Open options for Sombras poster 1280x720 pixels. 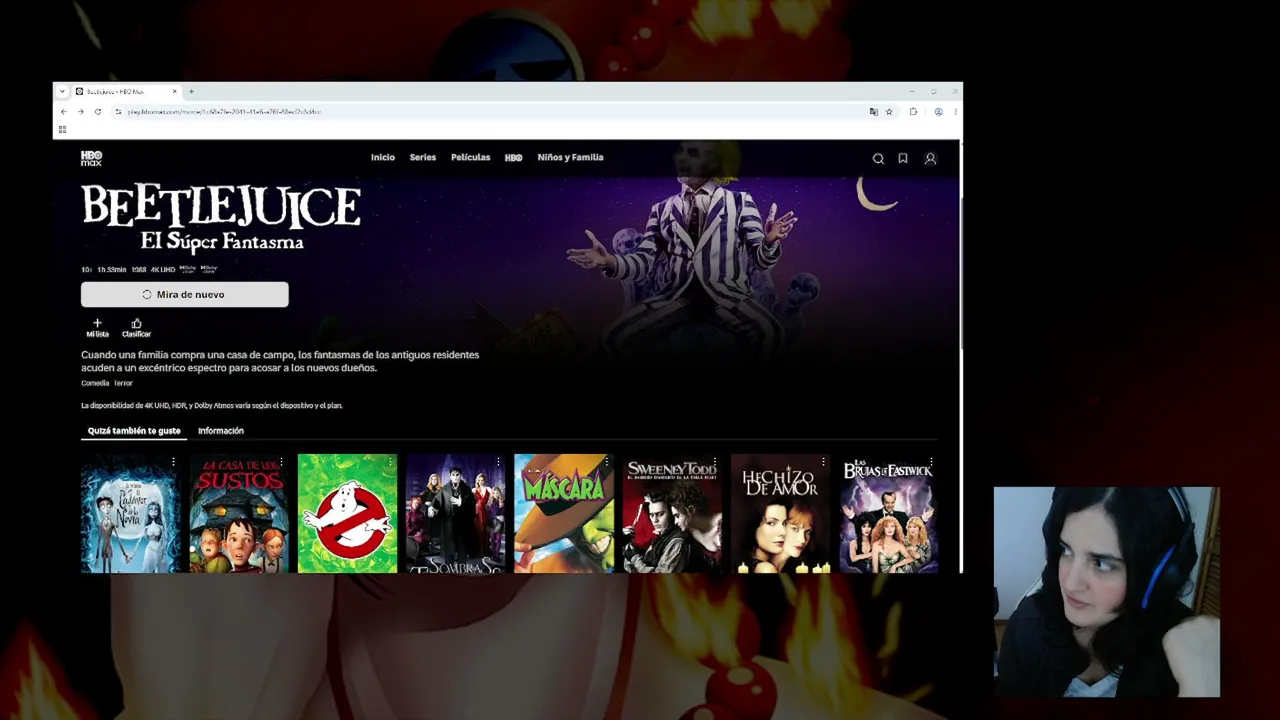(498, 462)
